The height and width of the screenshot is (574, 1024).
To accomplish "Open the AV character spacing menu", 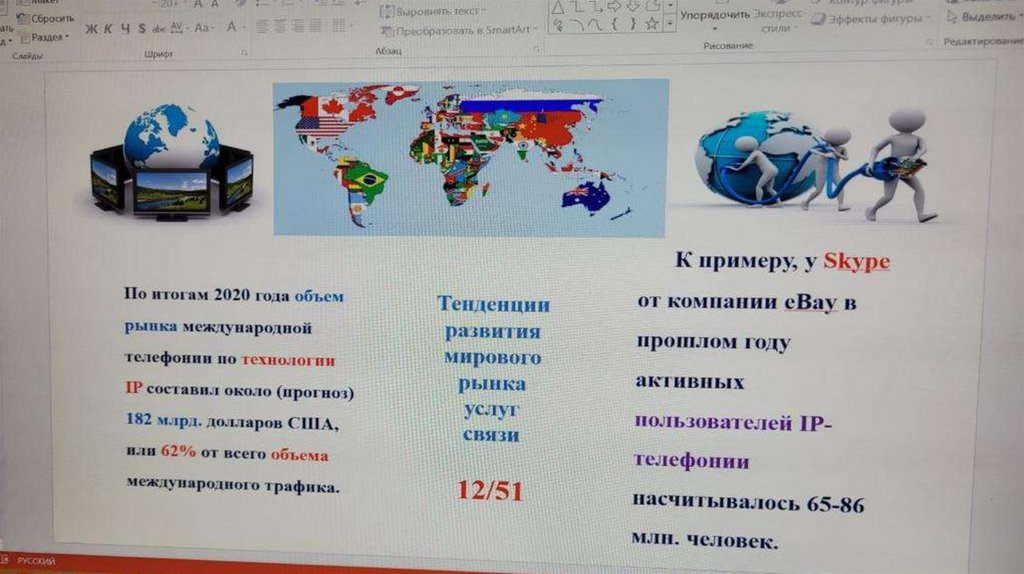I will click(x=178, y=29).
